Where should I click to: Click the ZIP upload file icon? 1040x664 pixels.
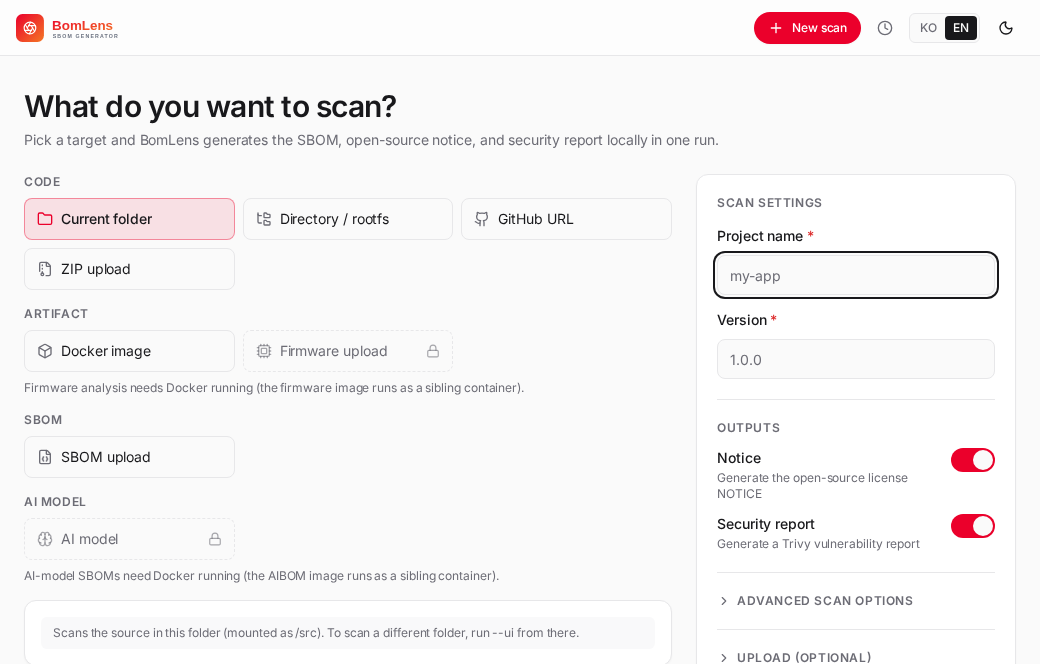45,269
